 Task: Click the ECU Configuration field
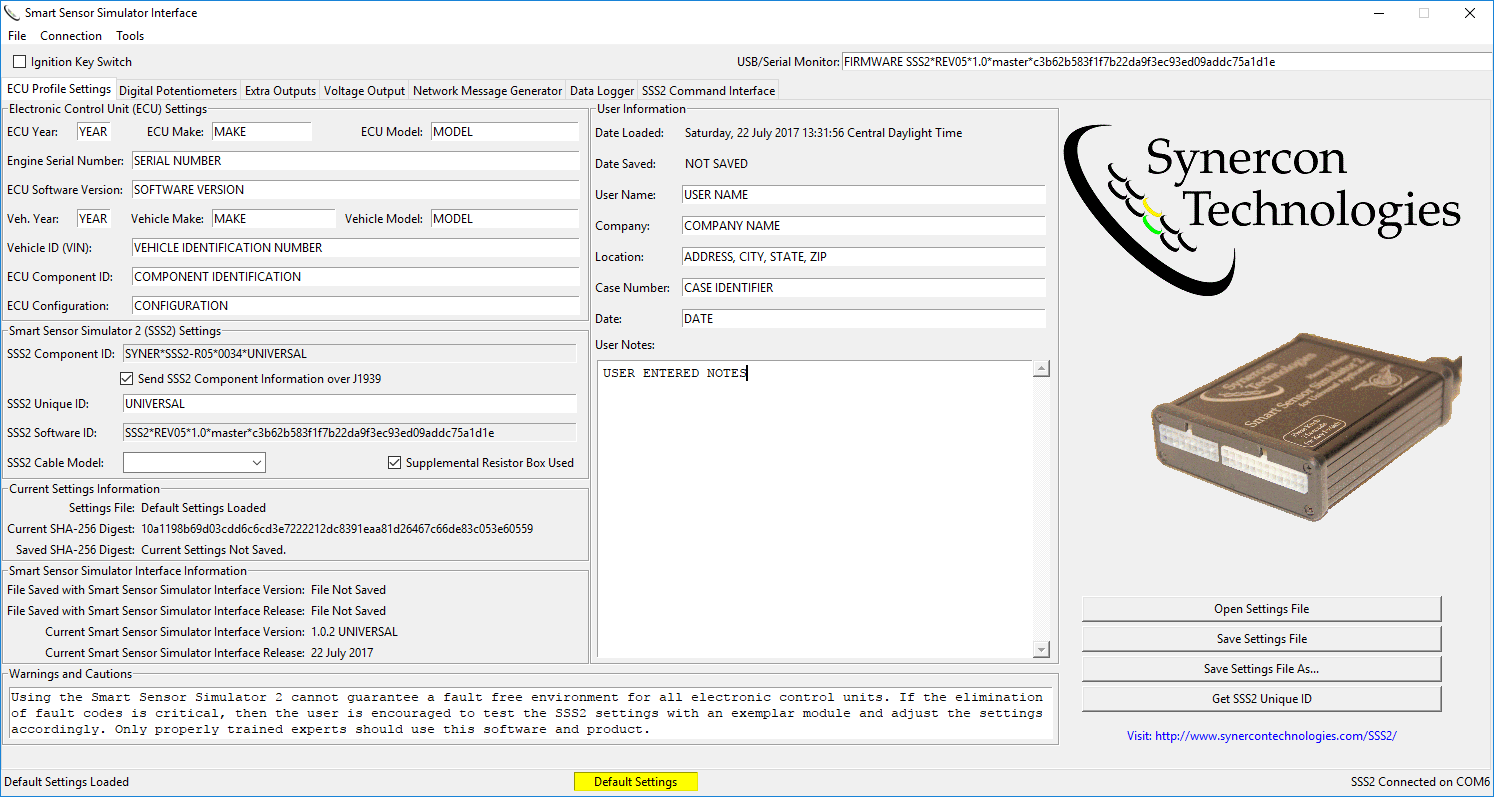click(355, 306)
